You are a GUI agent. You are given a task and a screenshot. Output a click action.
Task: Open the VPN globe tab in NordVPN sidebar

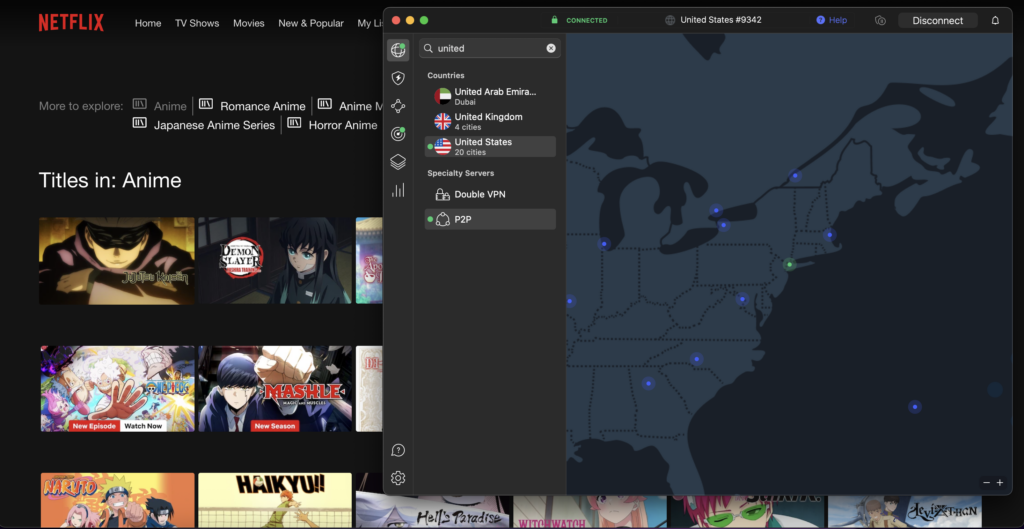[x=398, y=50]
